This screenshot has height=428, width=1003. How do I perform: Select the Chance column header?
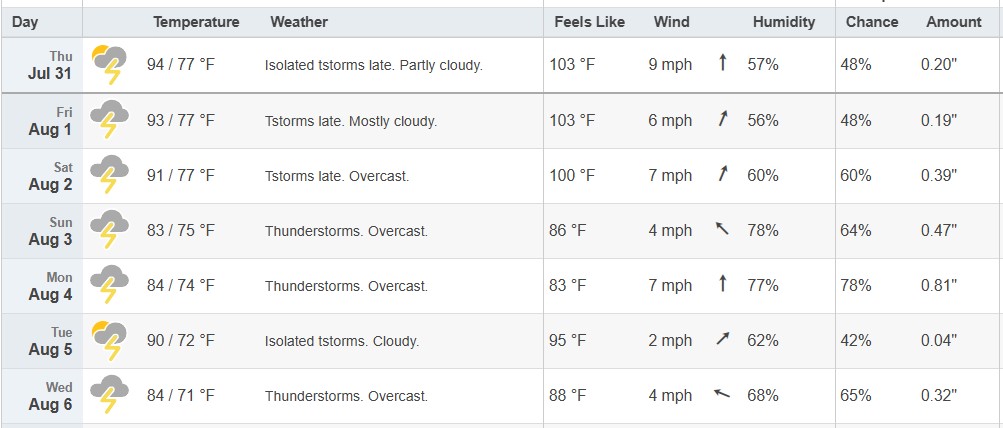coord(872,22)
